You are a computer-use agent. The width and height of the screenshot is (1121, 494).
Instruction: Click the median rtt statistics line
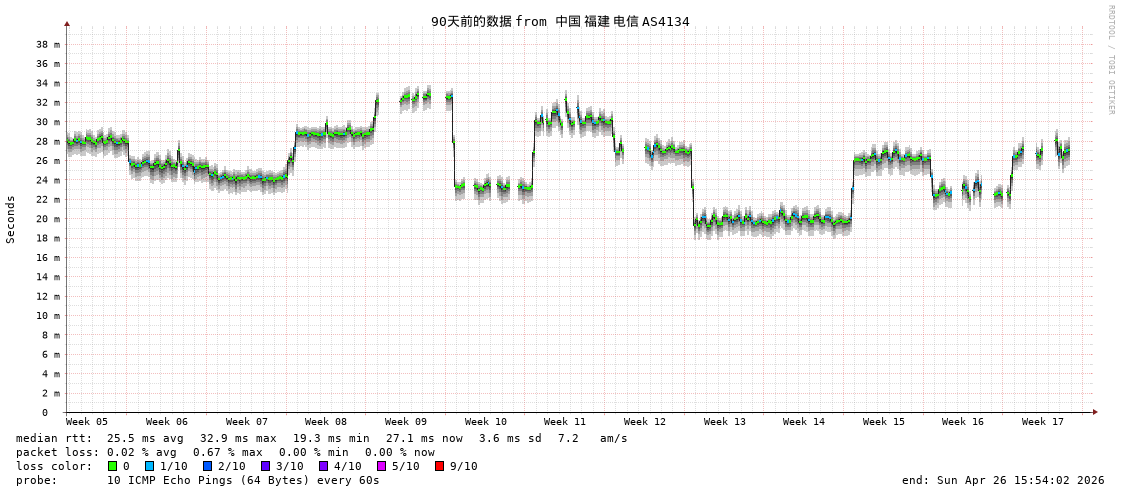[x=321, y=438]
